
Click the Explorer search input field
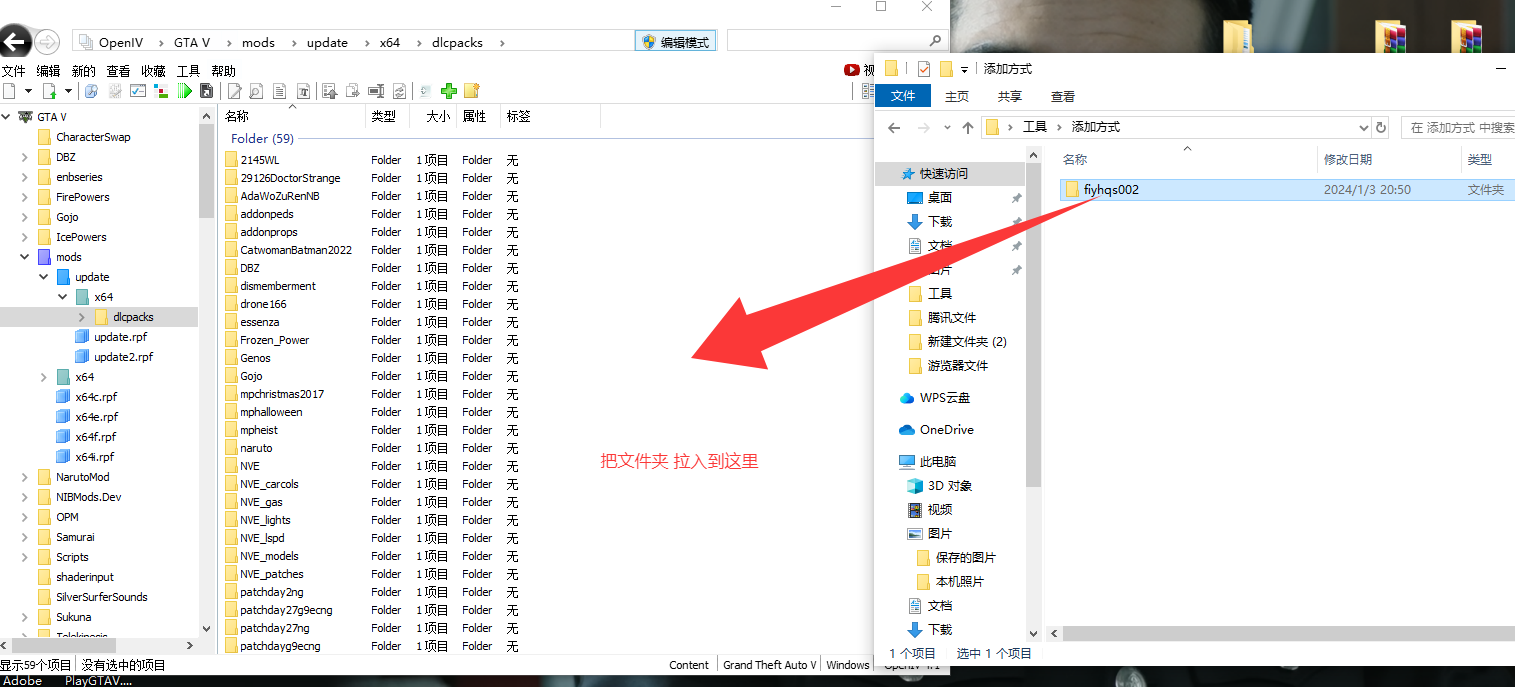1461,127
